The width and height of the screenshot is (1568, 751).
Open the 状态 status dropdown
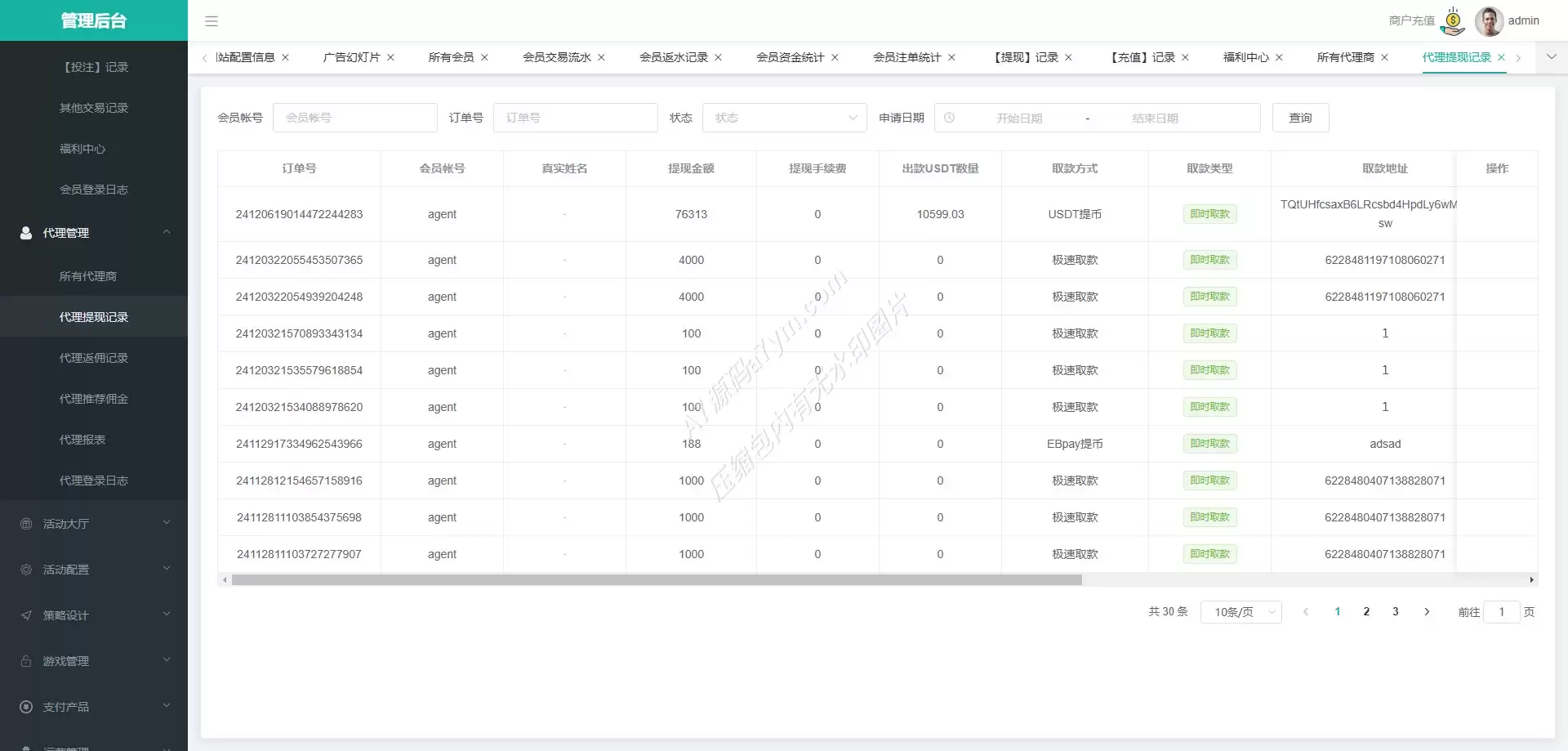click(x=784, y=118)
